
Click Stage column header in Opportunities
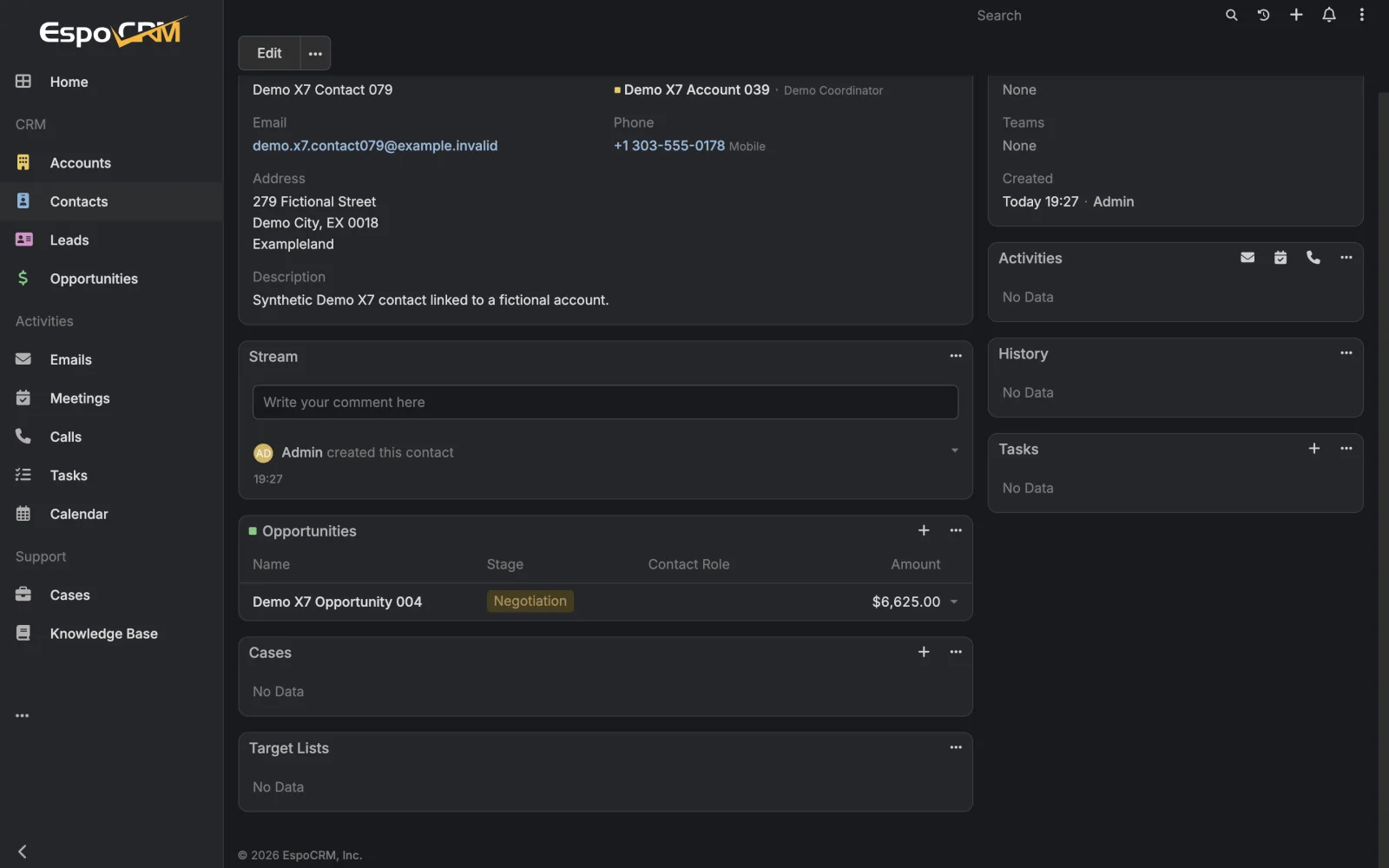[504, 564]
